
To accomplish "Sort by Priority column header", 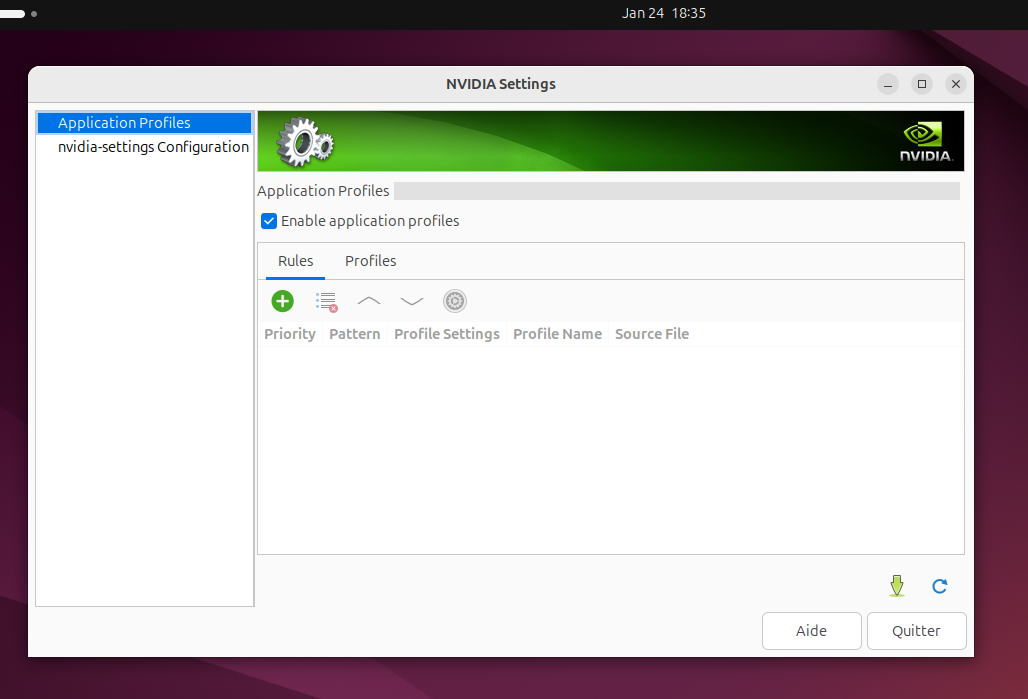I will pyautogui.click(x=290, y=334).
